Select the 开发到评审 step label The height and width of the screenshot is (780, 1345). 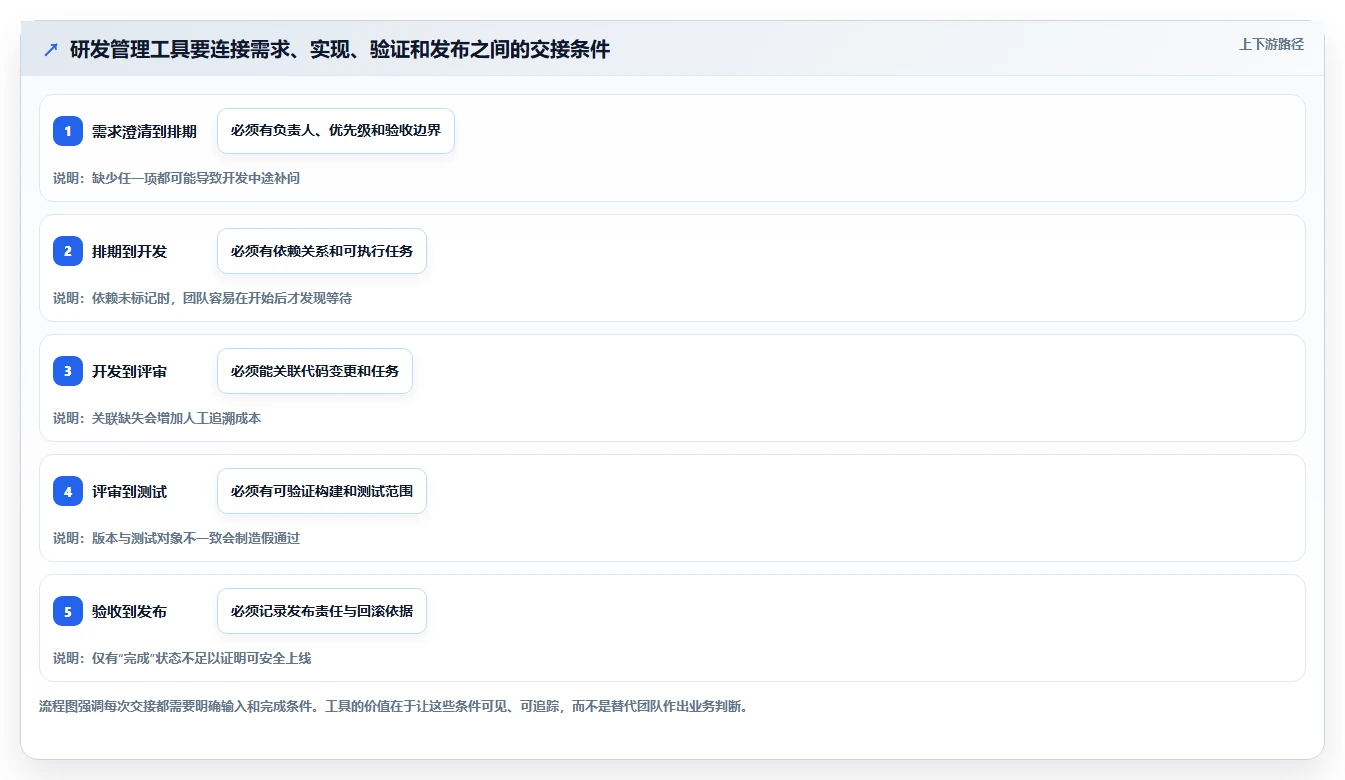coord(129,371)
